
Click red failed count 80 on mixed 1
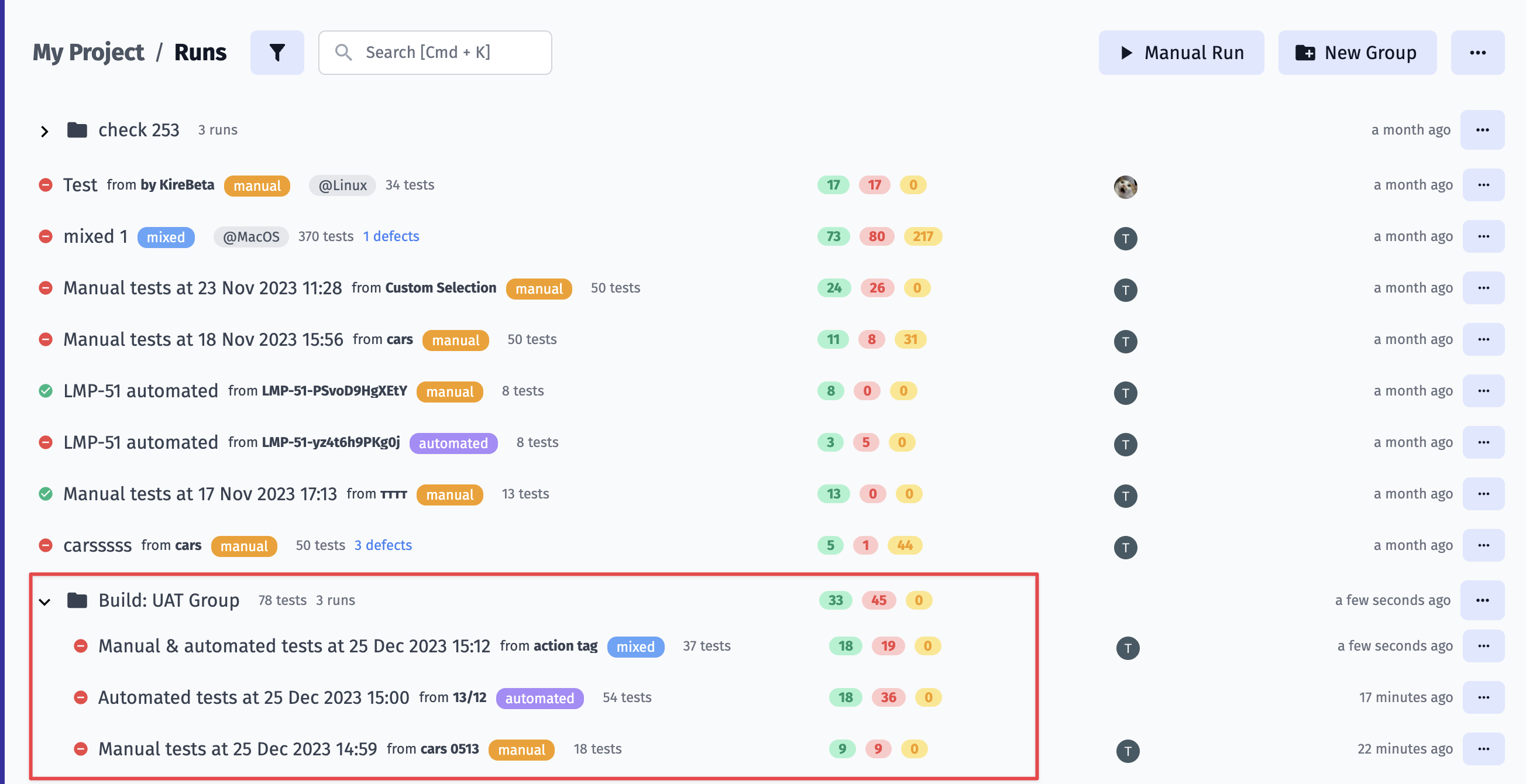pyautogui.click(x=877, y=236)
